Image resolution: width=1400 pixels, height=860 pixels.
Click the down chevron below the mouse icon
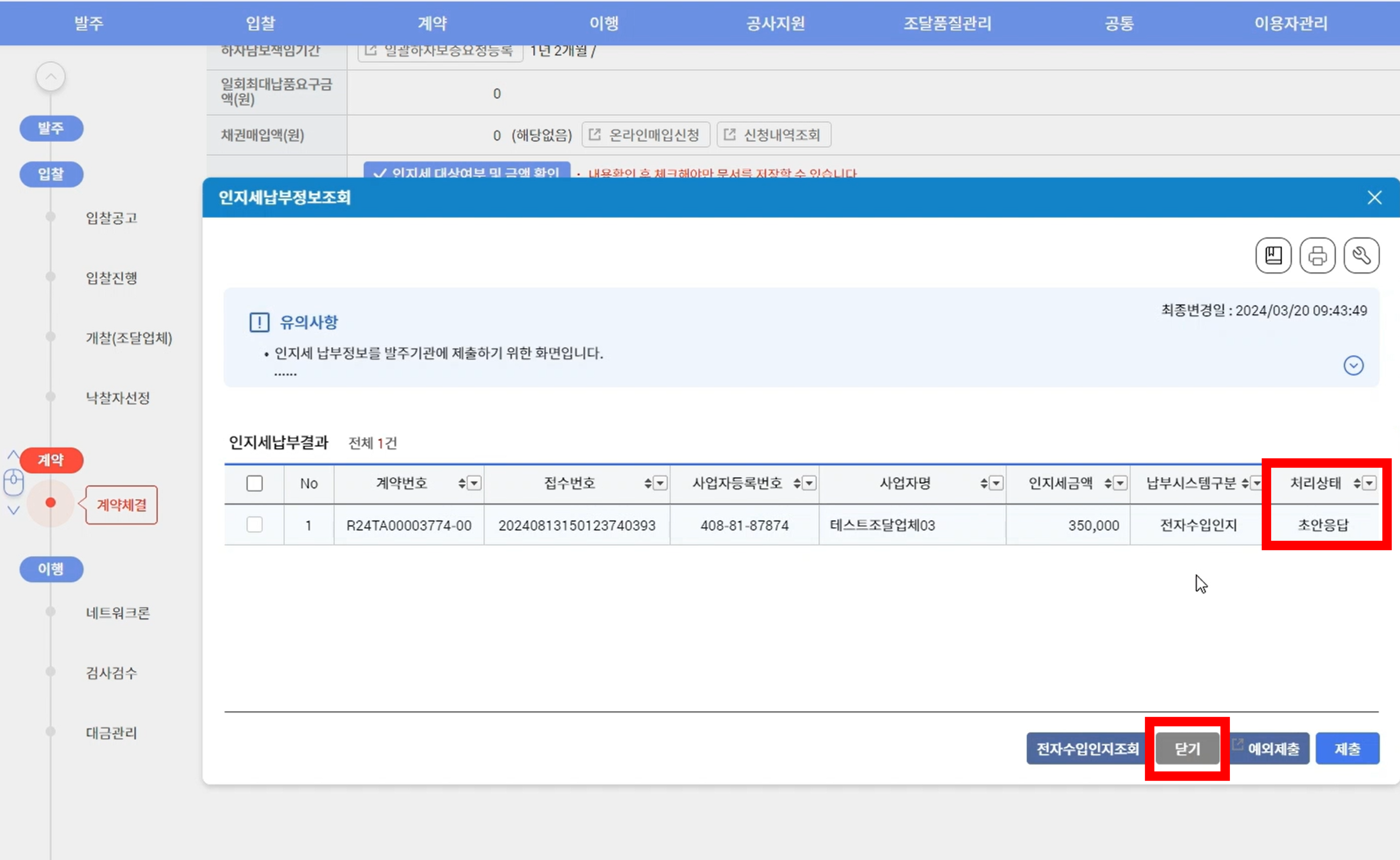(13, 510)
